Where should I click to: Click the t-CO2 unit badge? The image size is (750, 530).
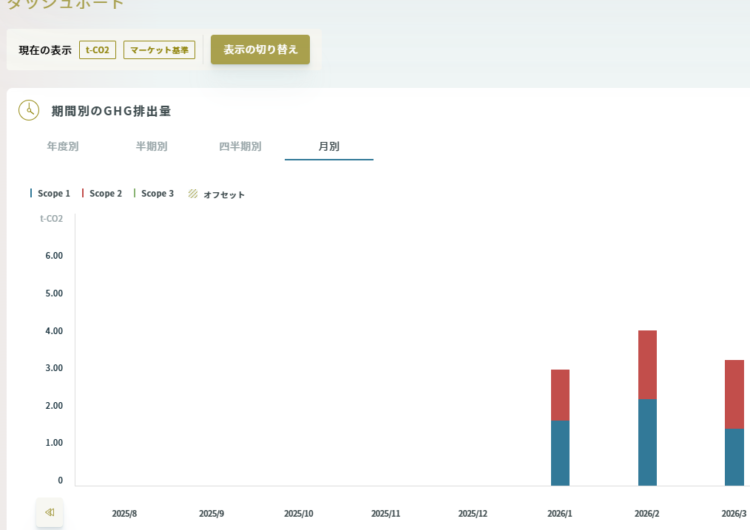pos(98,50)
